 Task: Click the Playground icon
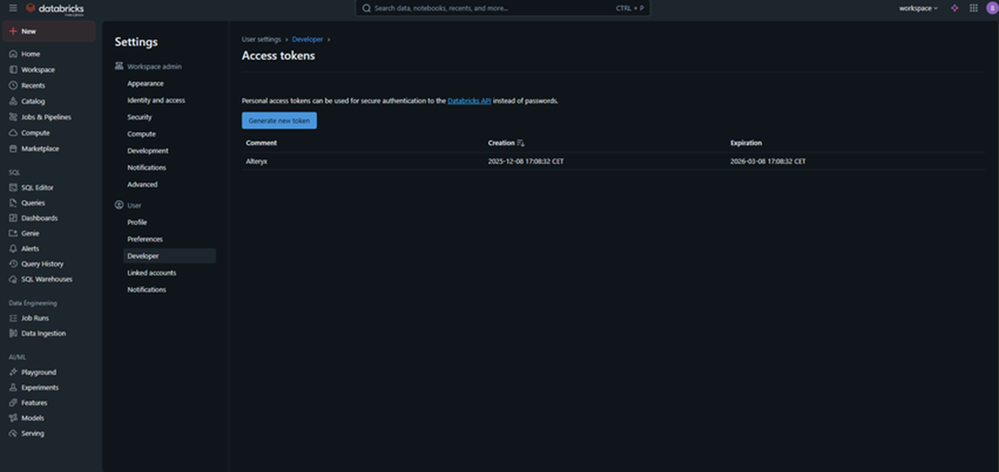tap(13, 372)
